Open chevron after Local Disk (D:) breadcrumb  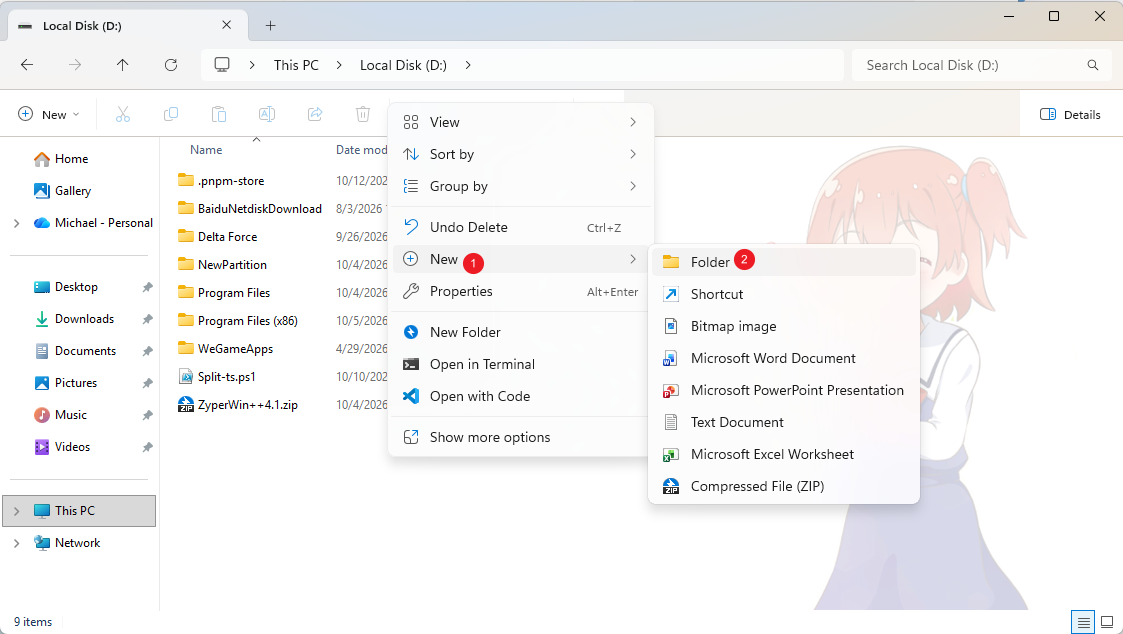pyautogui.click(x=468, y=65)
